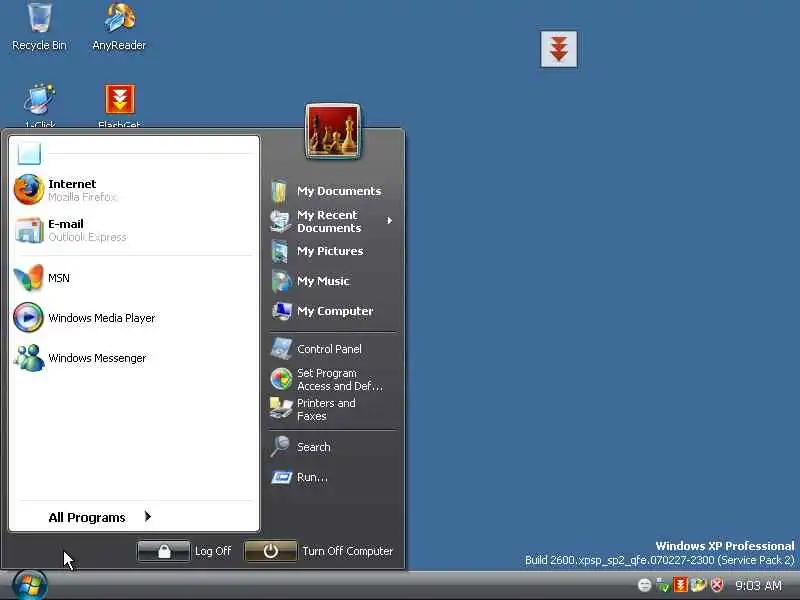Open My Music folder
This screenshot has width=800, height=600.
[x=333, y=281]
